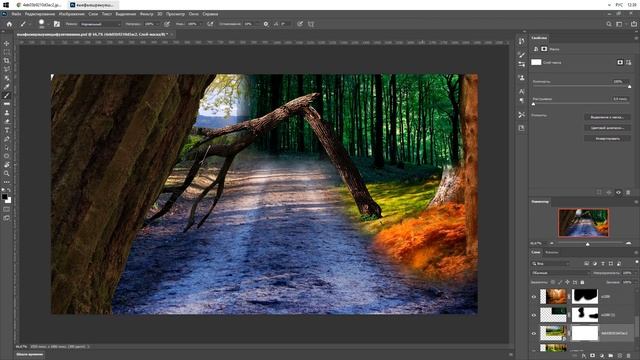This screenshot has width=640, height=360.
Task: Add layer style fx icon
Action: (584, 356)
